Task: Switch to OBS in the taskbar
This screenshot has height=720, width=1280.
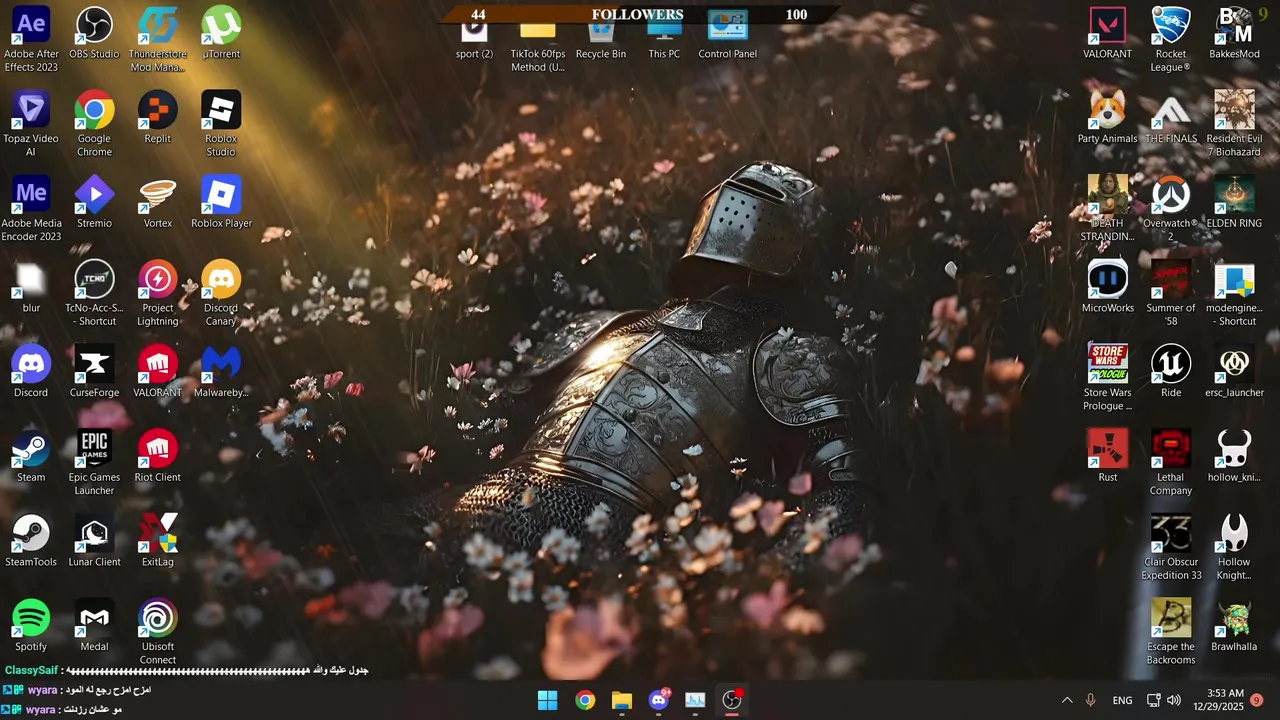Action: 732,700
